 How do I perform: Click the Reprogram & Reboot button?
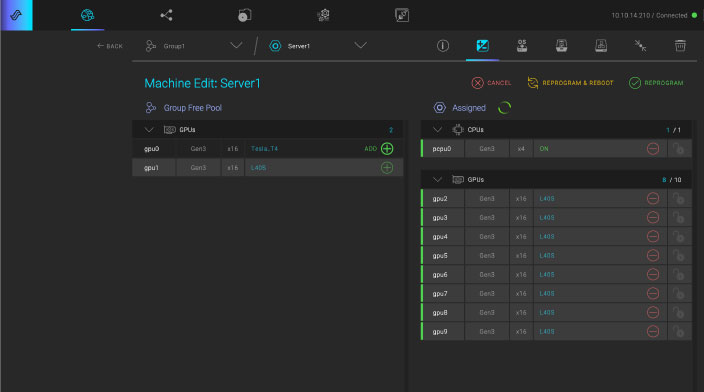(x=570, y=83)
